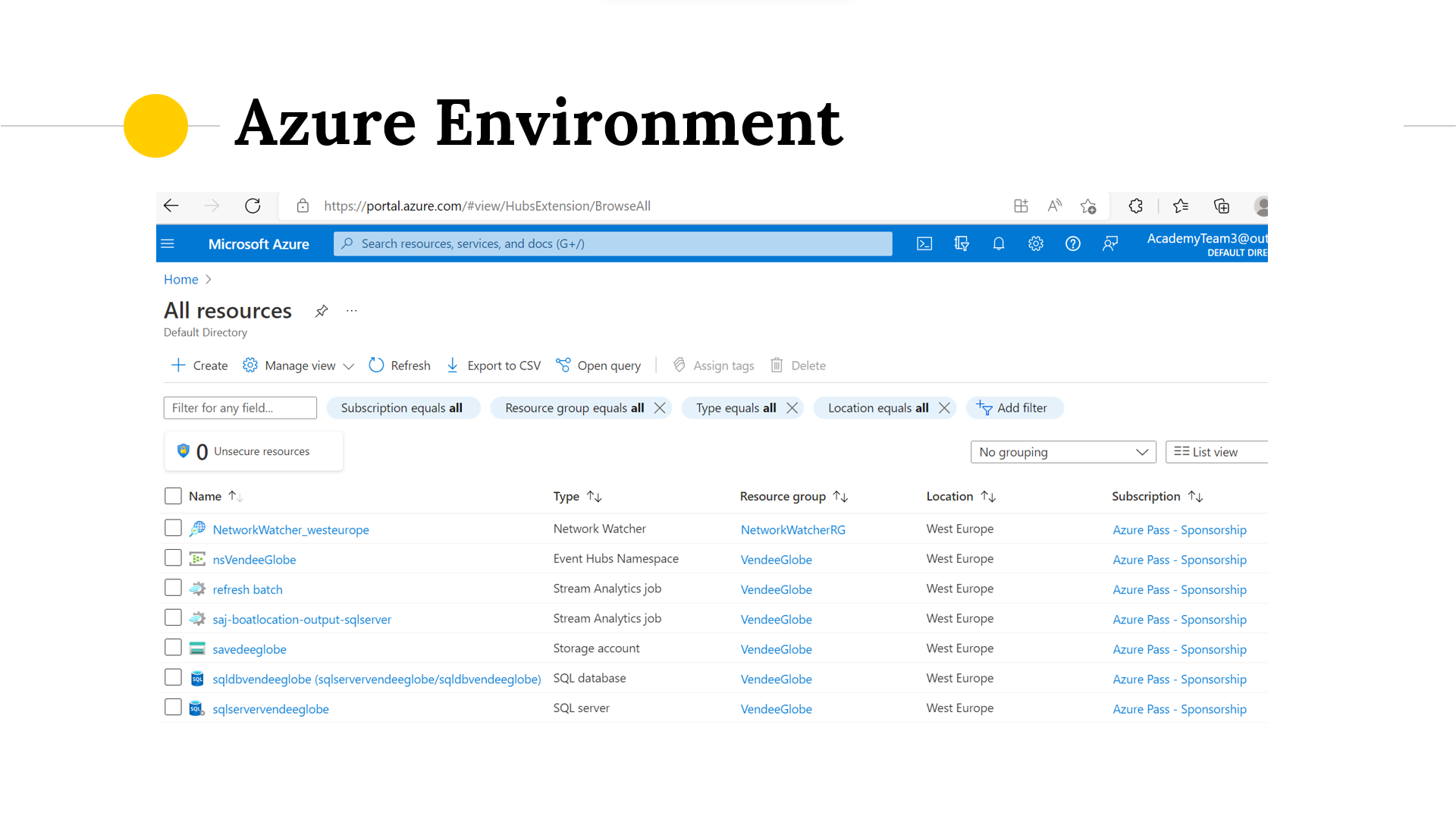1456x819 pixels.
Task: Launch Cloud Shell from the top bar
Action: pyautogui.click(x=924, y=243)
